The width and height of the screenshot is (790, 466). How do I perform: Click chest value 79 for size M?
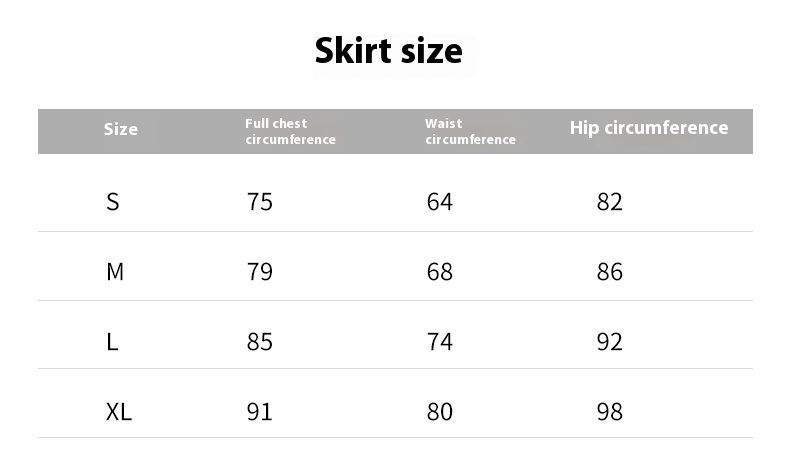(x=259, y=272)
